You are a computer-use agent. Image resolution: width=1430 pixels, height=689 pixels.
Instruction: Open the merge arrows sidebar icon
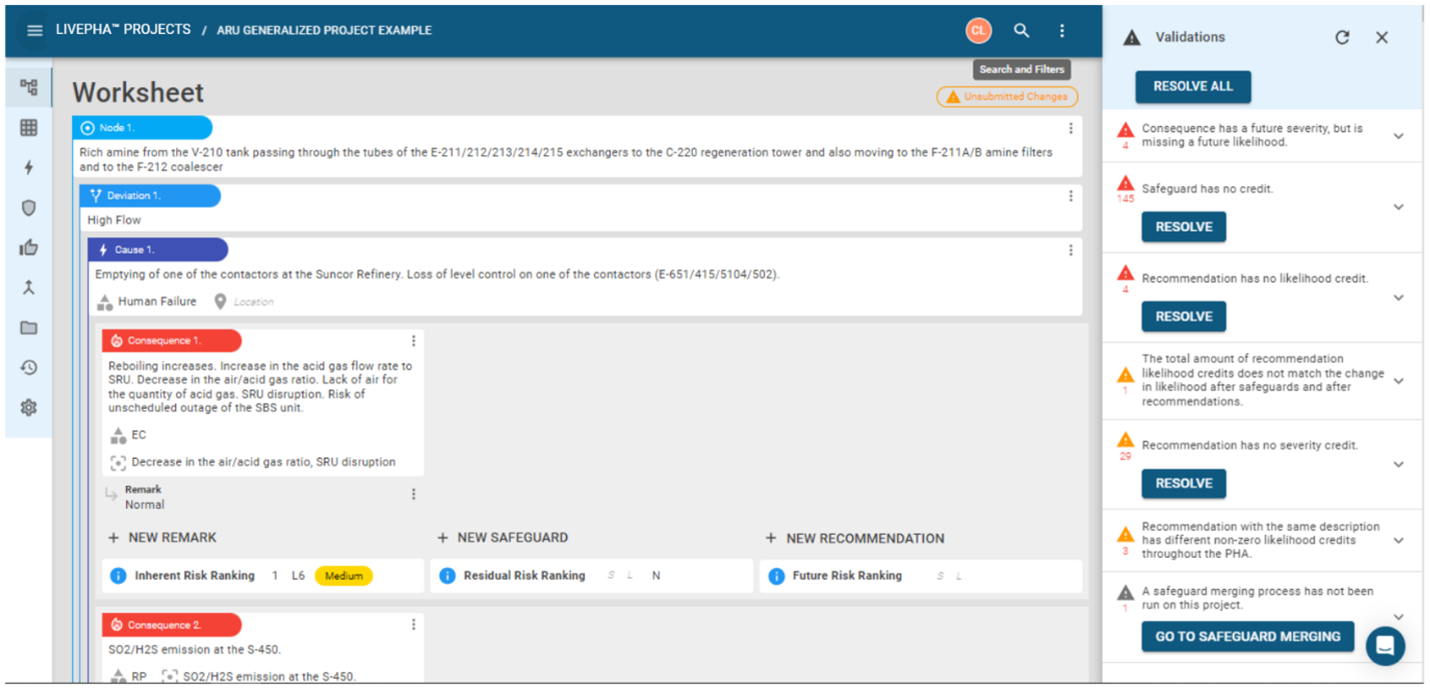[29, 287]
